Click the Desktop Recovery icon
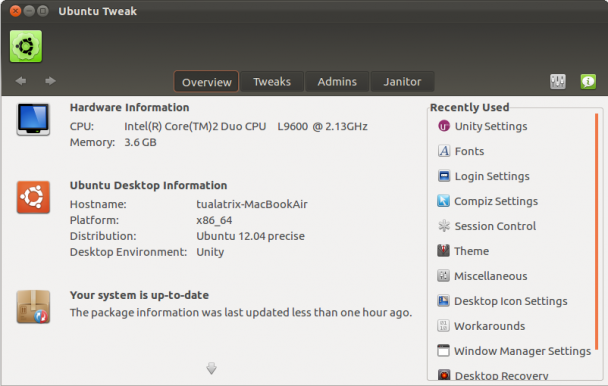 (x=444, y=375)
